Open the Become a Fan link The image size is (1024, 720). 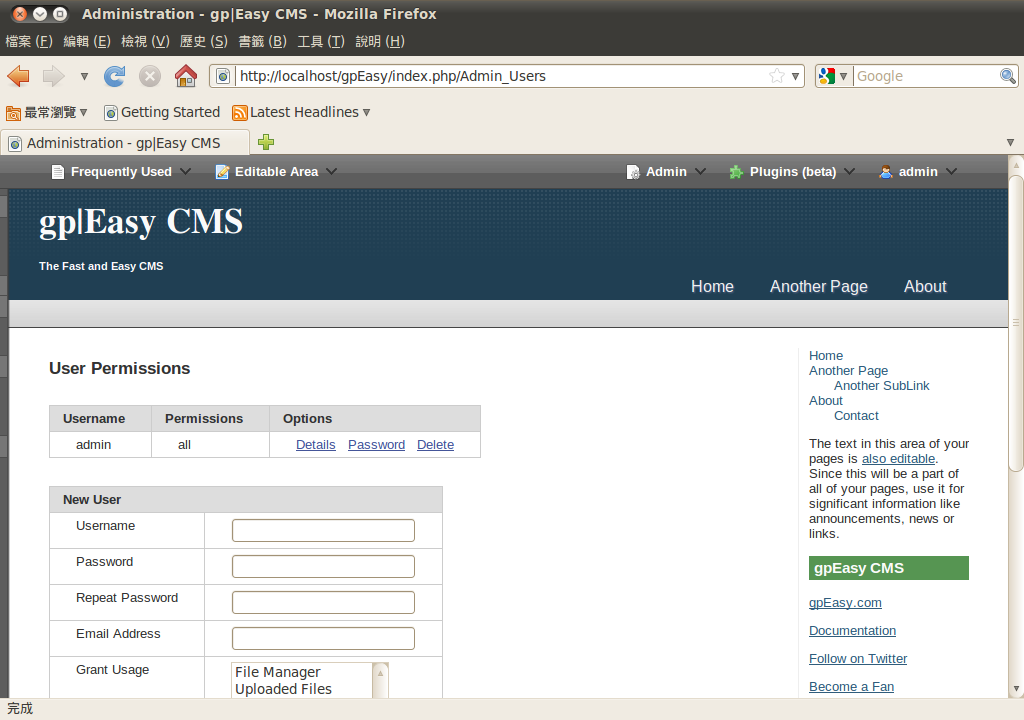coord(851,687)
